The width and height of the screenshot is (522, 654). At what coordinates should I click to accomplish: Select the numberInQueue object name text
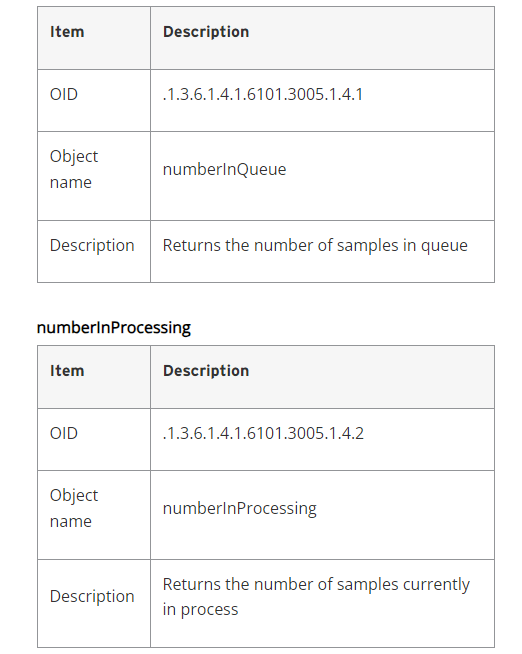coord(224,169)
